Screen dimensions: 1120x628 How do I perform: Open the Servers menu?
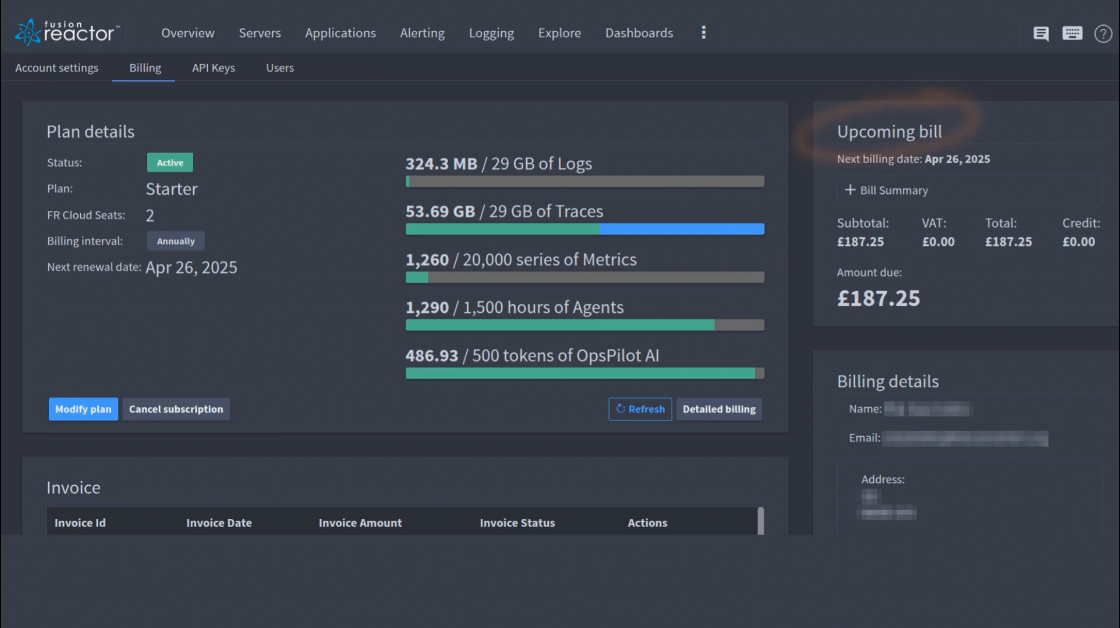(x=259, y=33)
